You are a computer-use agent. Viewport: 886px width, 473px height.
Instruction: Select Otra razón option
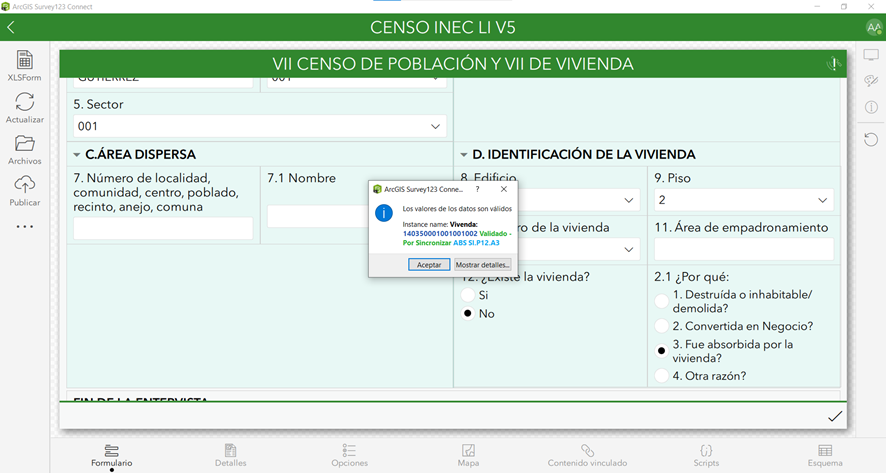point(661,376)
